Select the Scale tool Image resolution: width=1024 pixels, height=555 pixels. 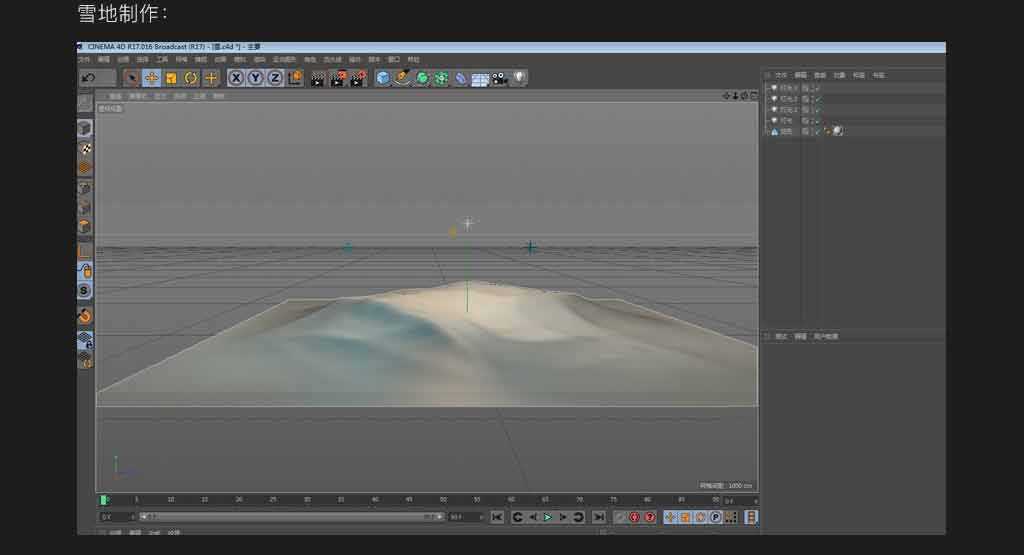point(171,78)
